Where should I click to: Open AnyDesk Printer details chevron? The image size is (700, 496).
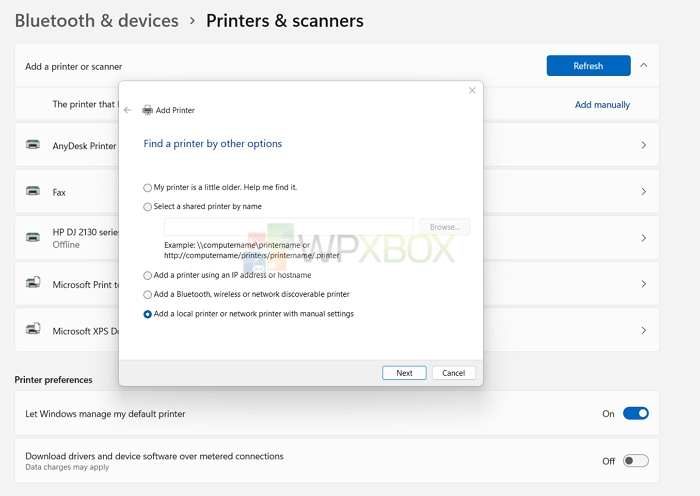tap(643, 145)
